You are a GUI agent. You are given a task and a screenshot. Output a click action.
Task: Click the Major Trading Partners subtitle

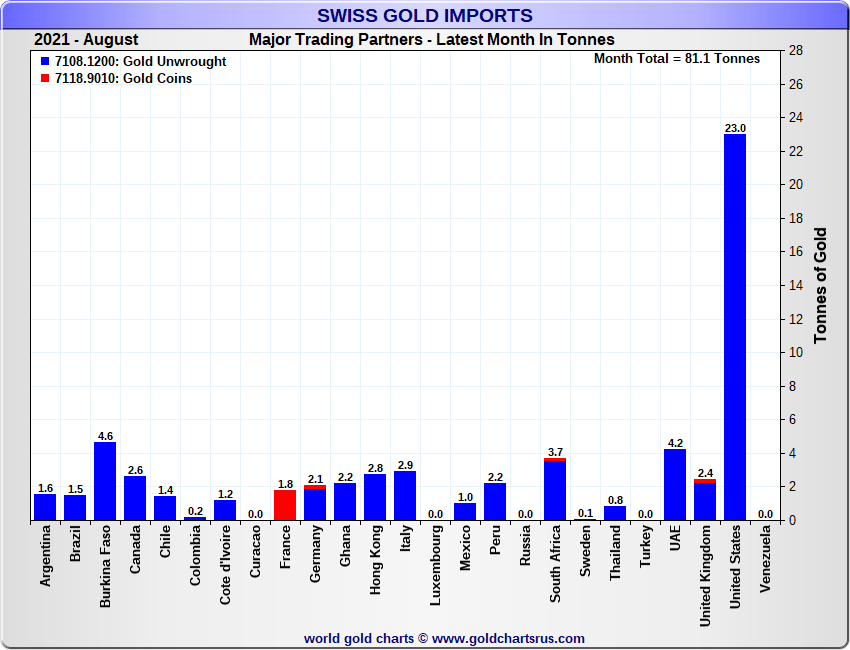[431, 40]
